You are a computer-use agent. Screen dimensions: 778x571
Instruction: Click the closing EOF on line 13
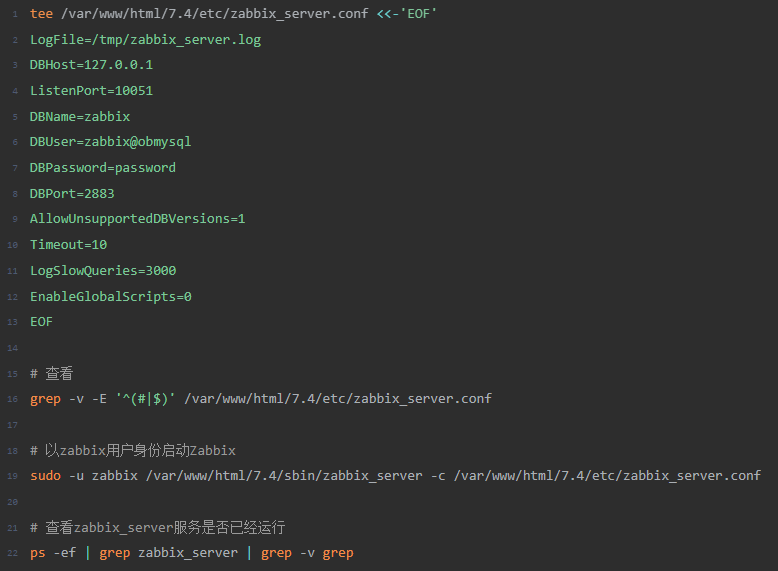pos(41,322)
